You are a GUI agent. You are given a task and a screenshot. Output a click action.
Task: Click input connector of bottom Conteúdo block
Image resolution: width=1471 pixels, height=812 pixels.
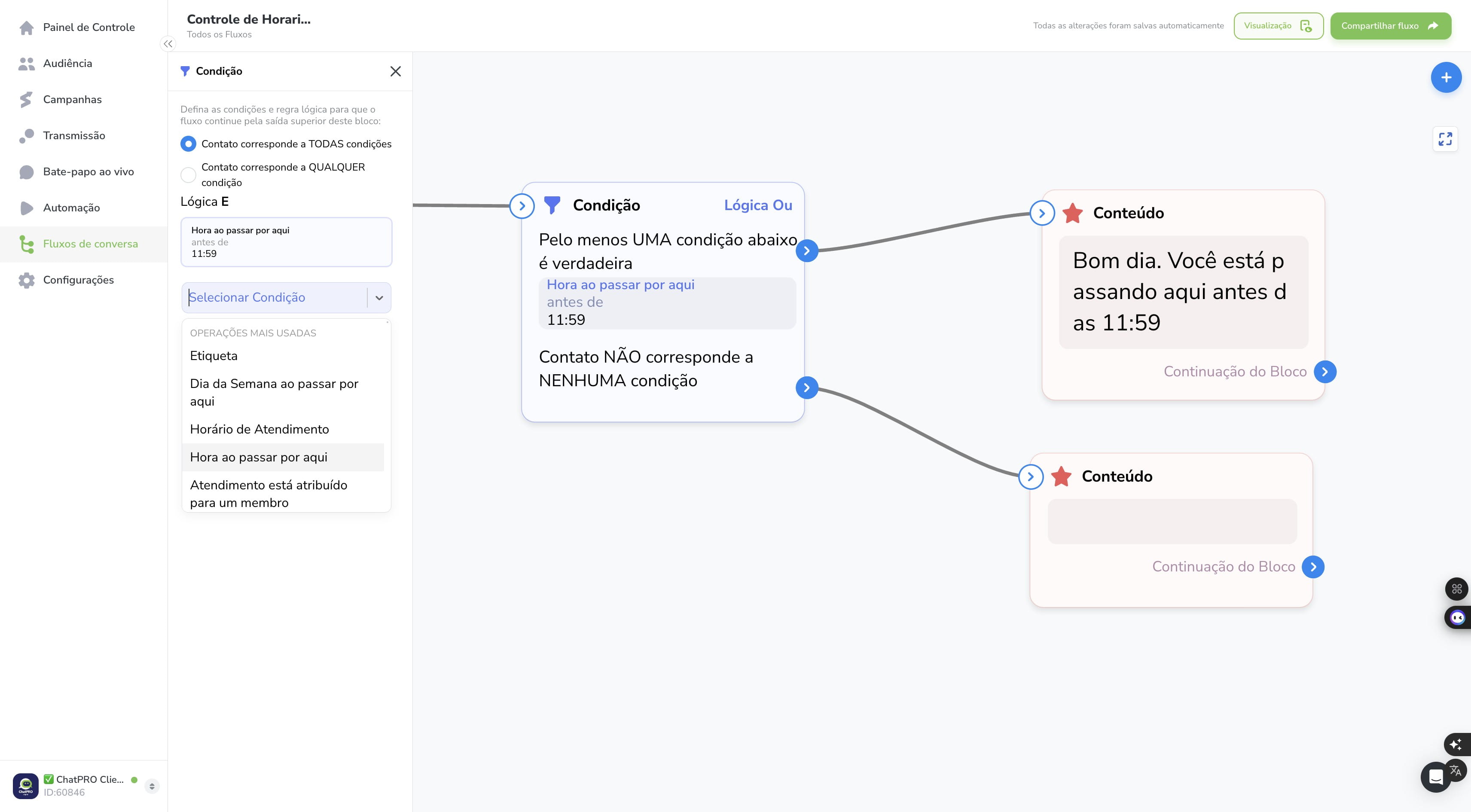tap(1031, 476)
